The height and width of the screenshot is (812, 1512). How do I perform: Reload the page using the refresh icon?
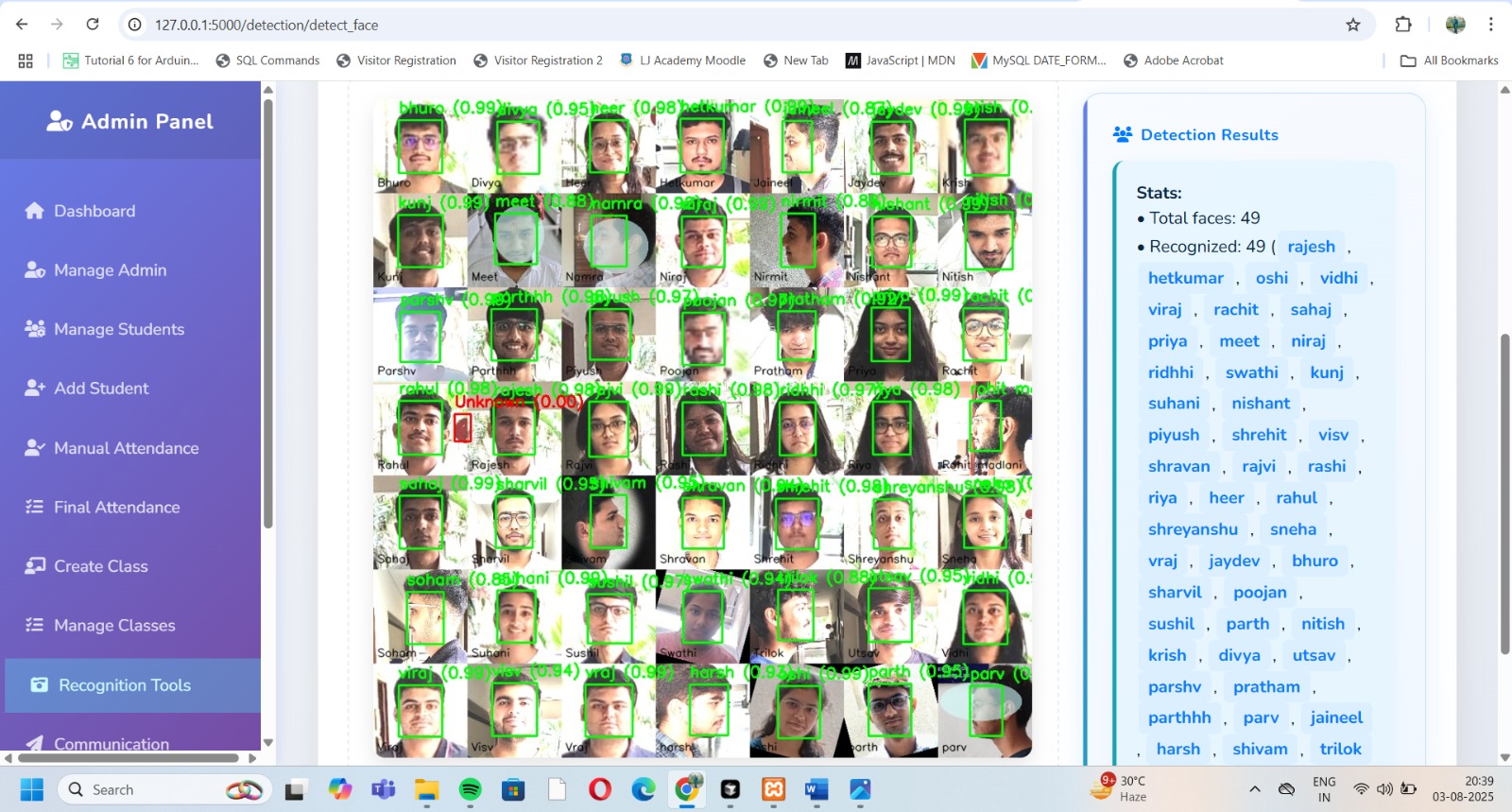93,25
